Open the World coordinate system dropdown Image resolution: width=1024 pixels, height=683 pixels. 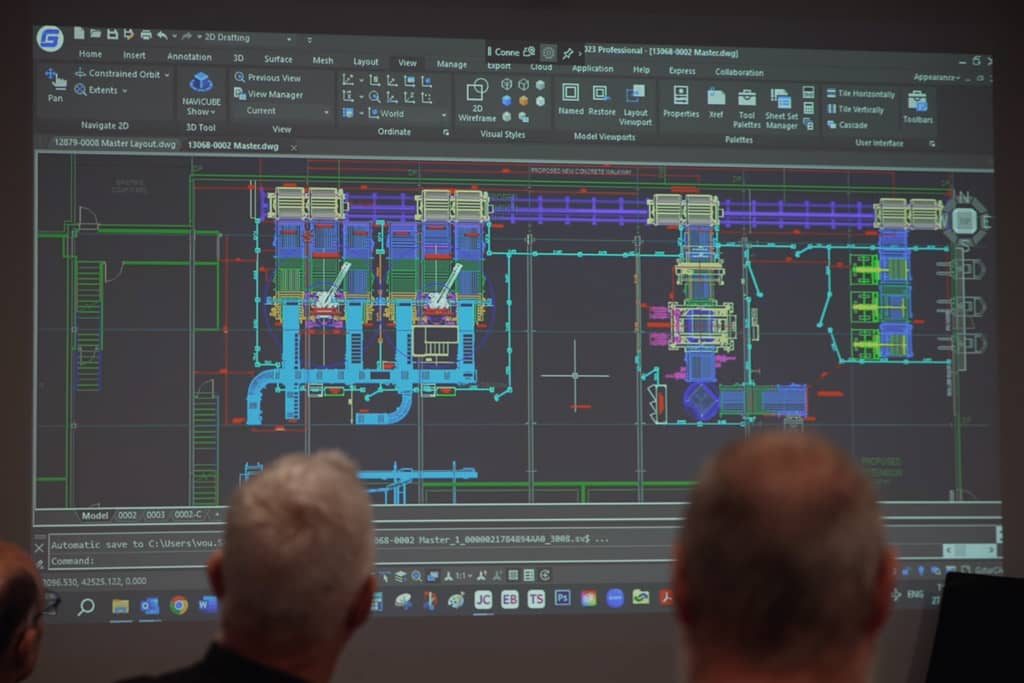[408, 114]
